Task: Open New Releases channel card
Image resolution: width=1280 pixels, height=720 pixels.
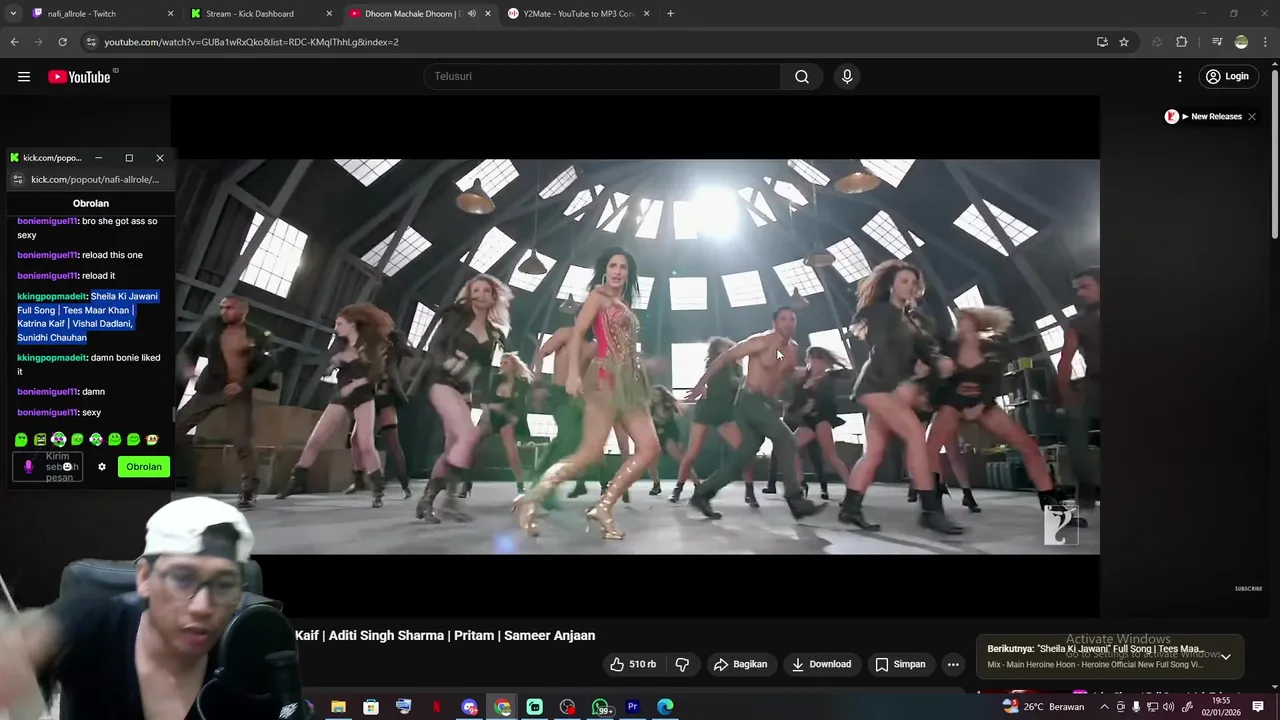Action: coord(1203,117)
